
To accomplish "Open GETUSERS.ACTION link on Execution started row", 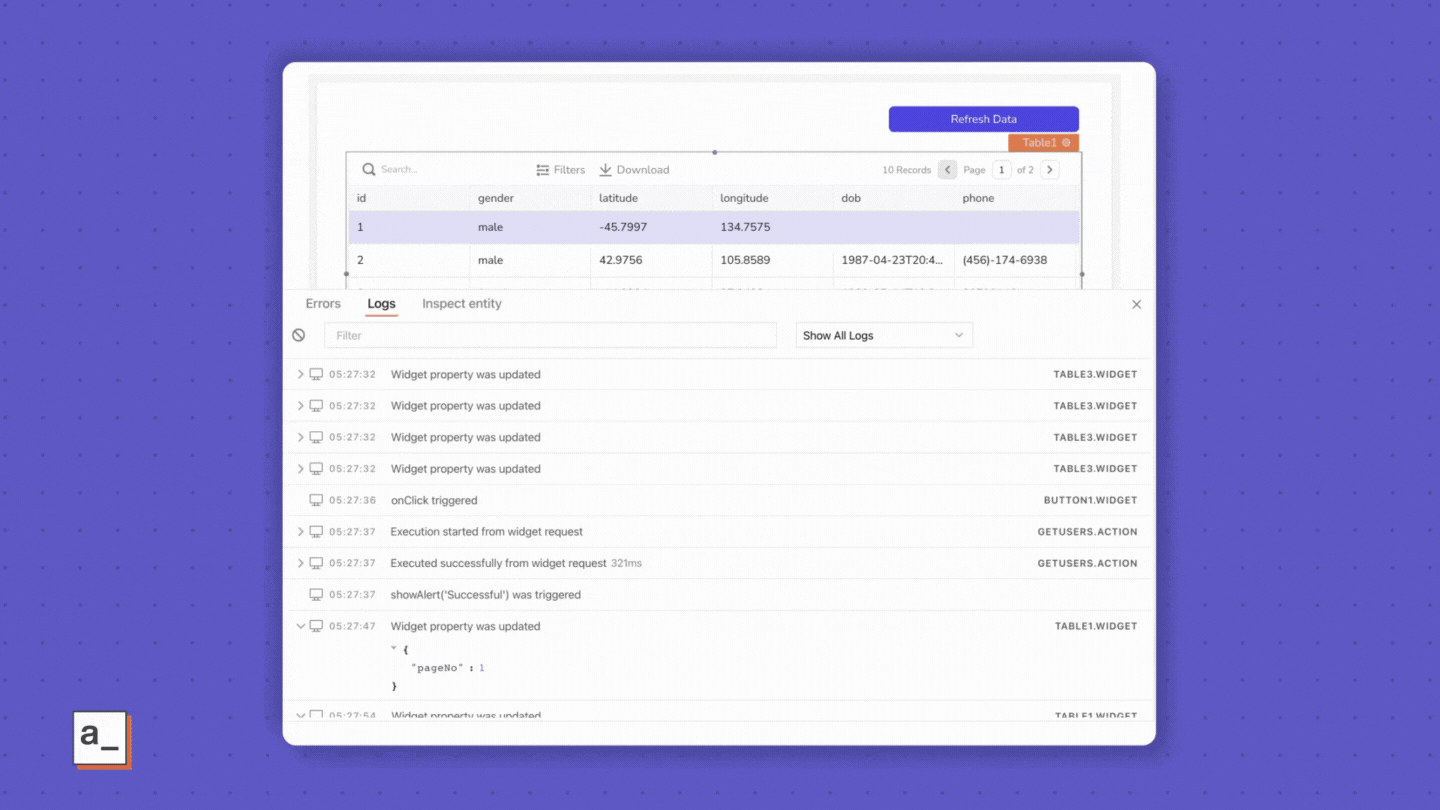I will pos(1087,532).
